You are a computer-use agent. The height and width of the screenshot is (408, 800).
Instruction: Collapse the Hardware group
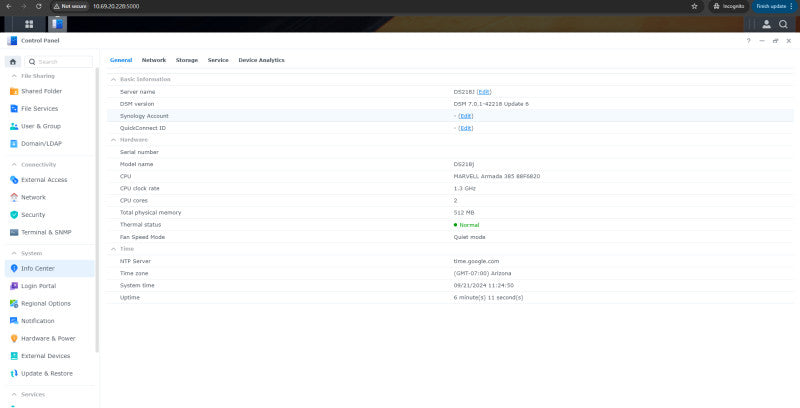113,140
